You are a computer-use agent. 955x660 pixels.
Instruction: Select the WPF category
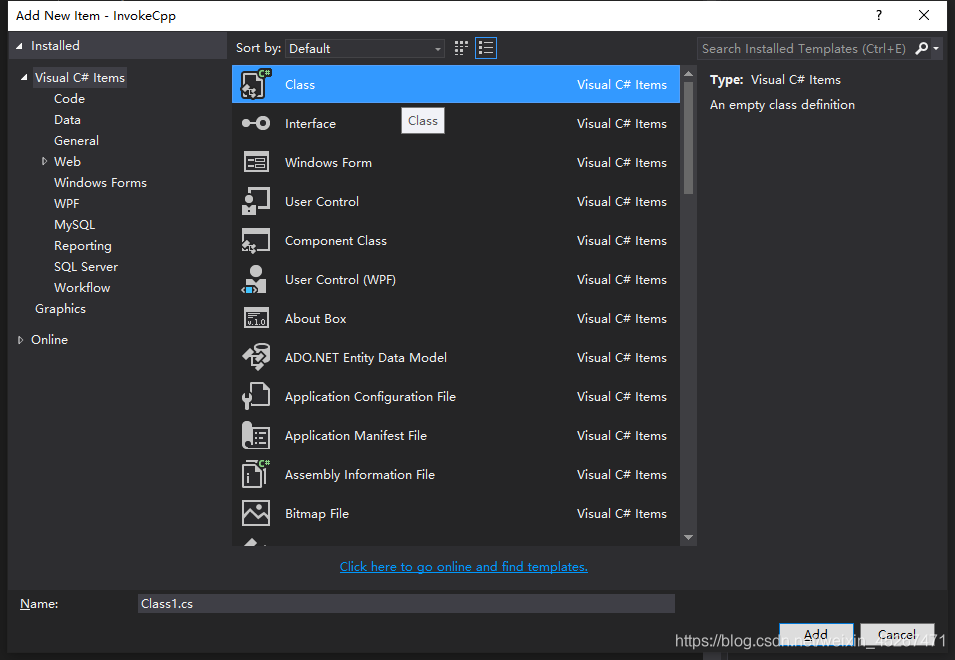pyautogui.click(x=66, y=204)
